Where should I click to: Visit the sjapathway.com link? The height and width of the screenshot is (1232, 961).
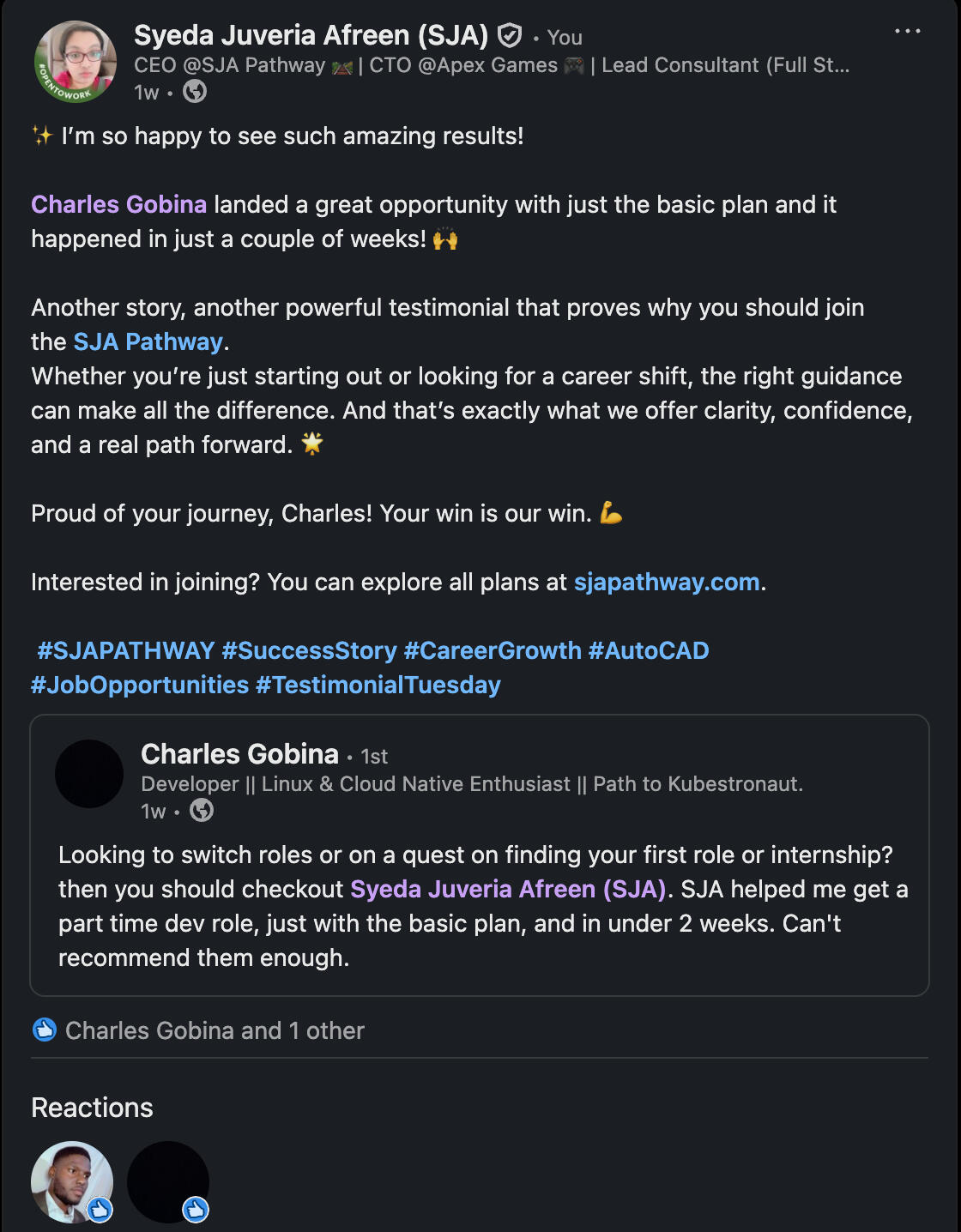coord(667,583)
